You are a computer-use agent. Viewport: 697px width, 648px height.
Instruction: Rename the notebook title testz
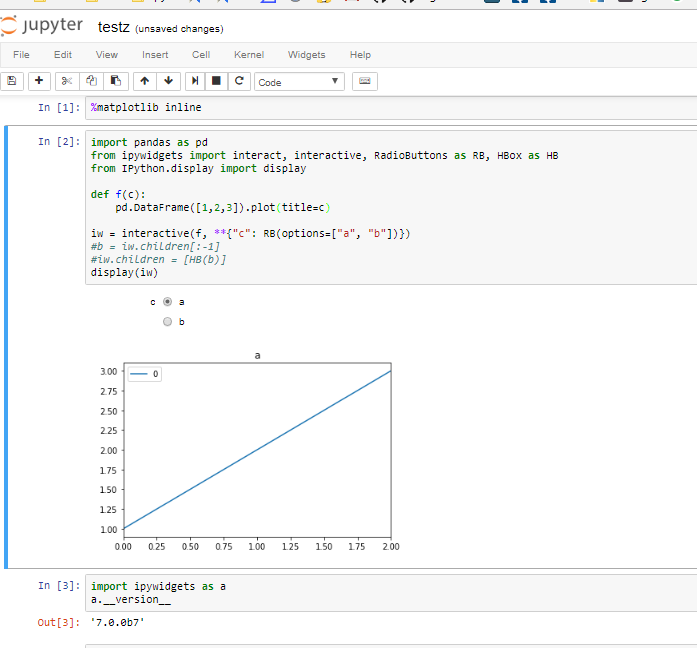114,27
